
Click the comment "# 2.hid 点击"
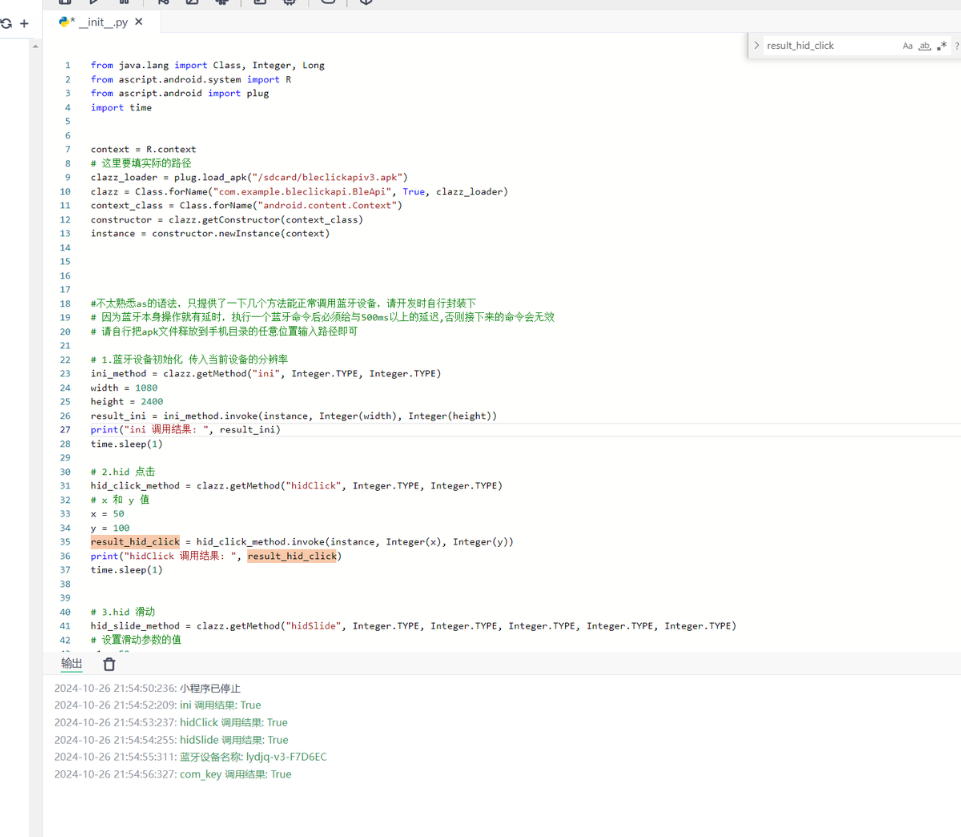coord(123,471)
